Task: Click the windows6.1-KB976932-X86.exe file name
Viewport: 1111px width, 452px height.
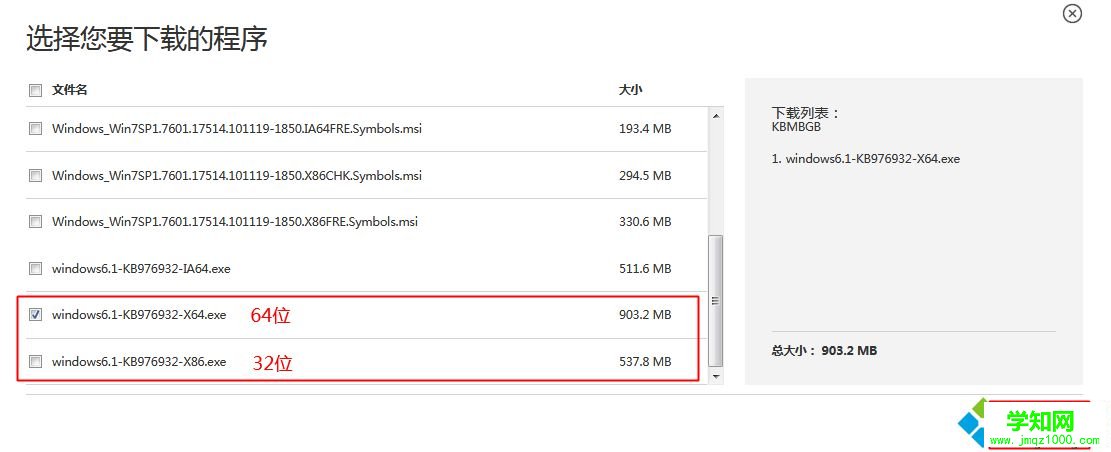Action: pos(139,362)
